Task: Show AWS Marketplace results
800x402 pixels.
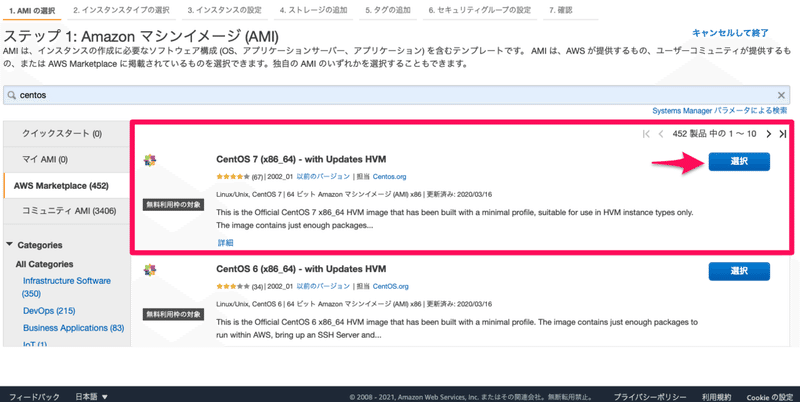Action: click(x=66, y=186)
